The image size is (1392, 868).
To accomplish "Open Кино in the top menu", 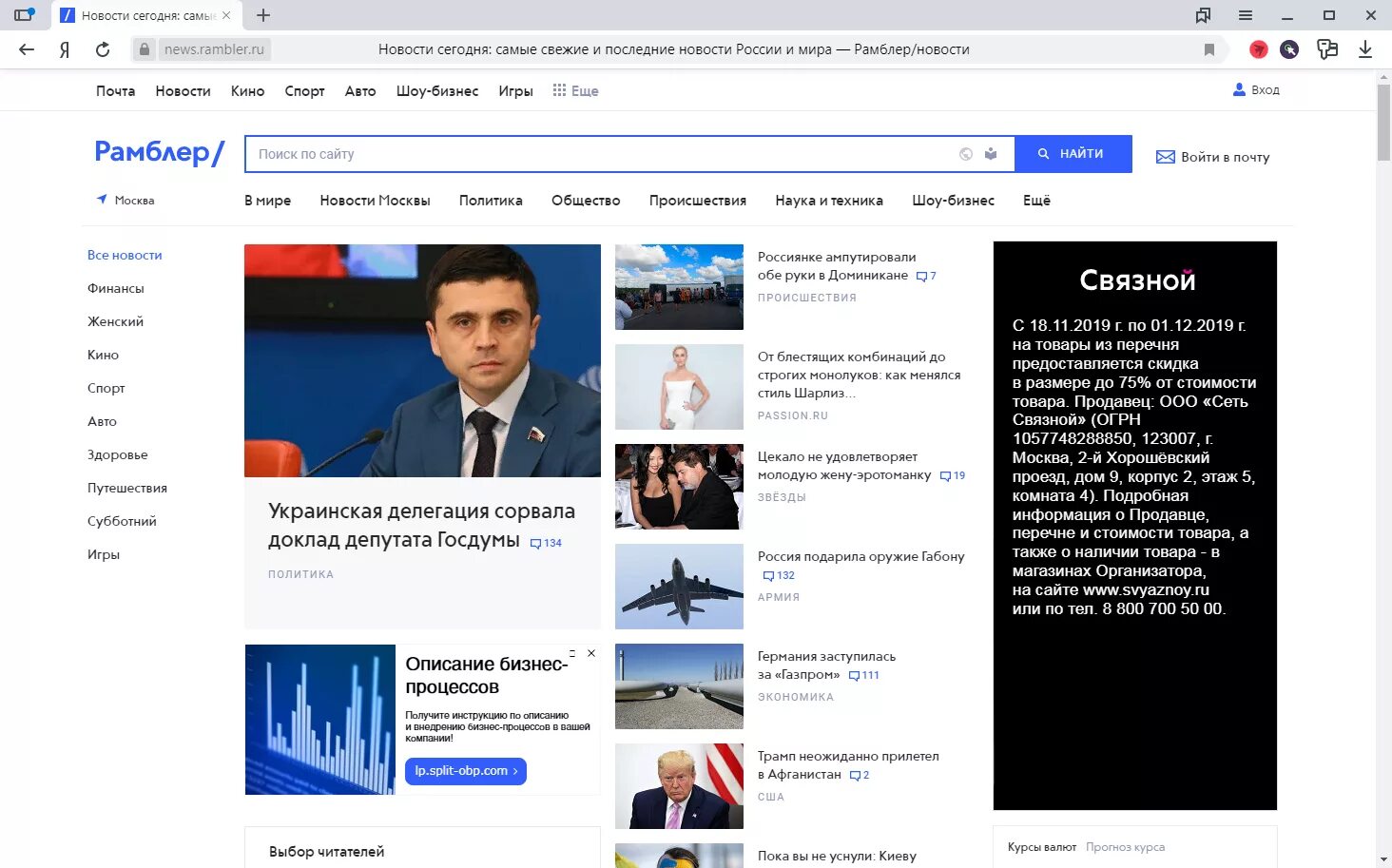I will 247,91.
